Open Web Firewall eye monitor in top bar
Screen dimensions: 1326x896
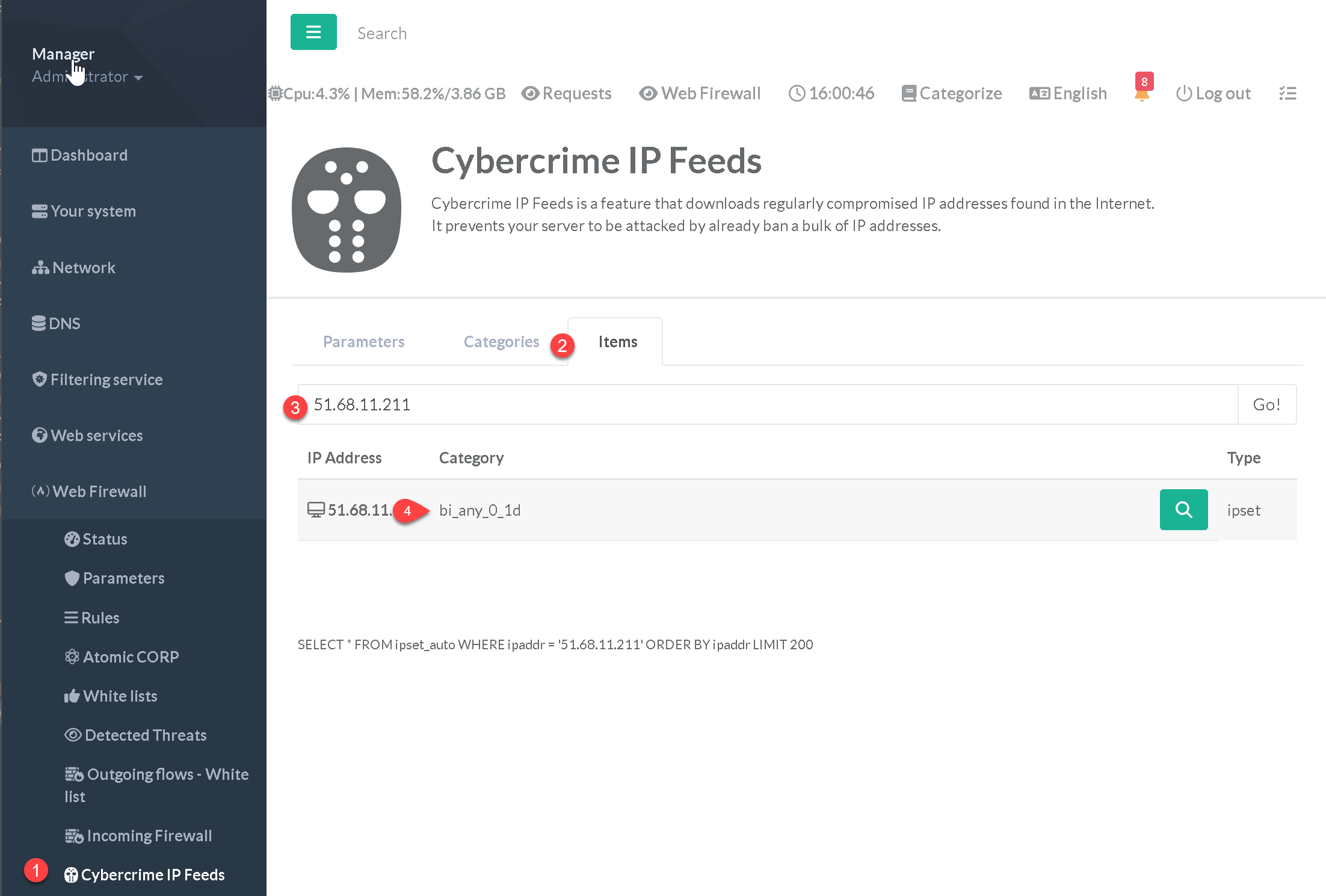click(x=700, y=94)
